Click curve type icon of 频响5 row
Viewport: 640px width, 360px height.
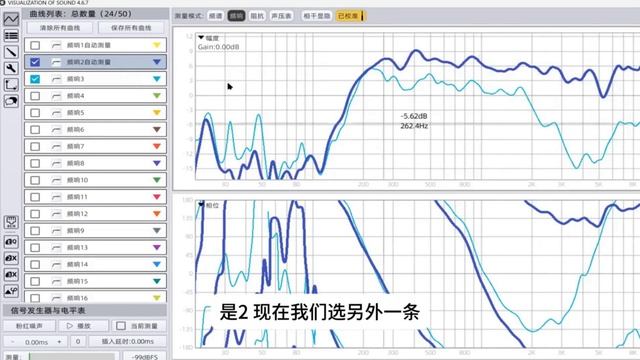[56, 113]
